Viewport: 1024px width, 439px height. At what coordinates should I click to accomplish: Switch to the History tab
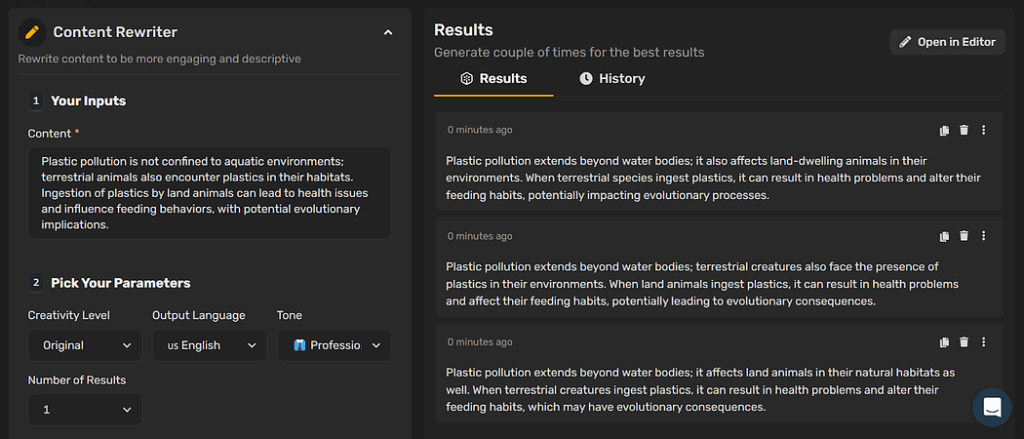pos(613,79)
